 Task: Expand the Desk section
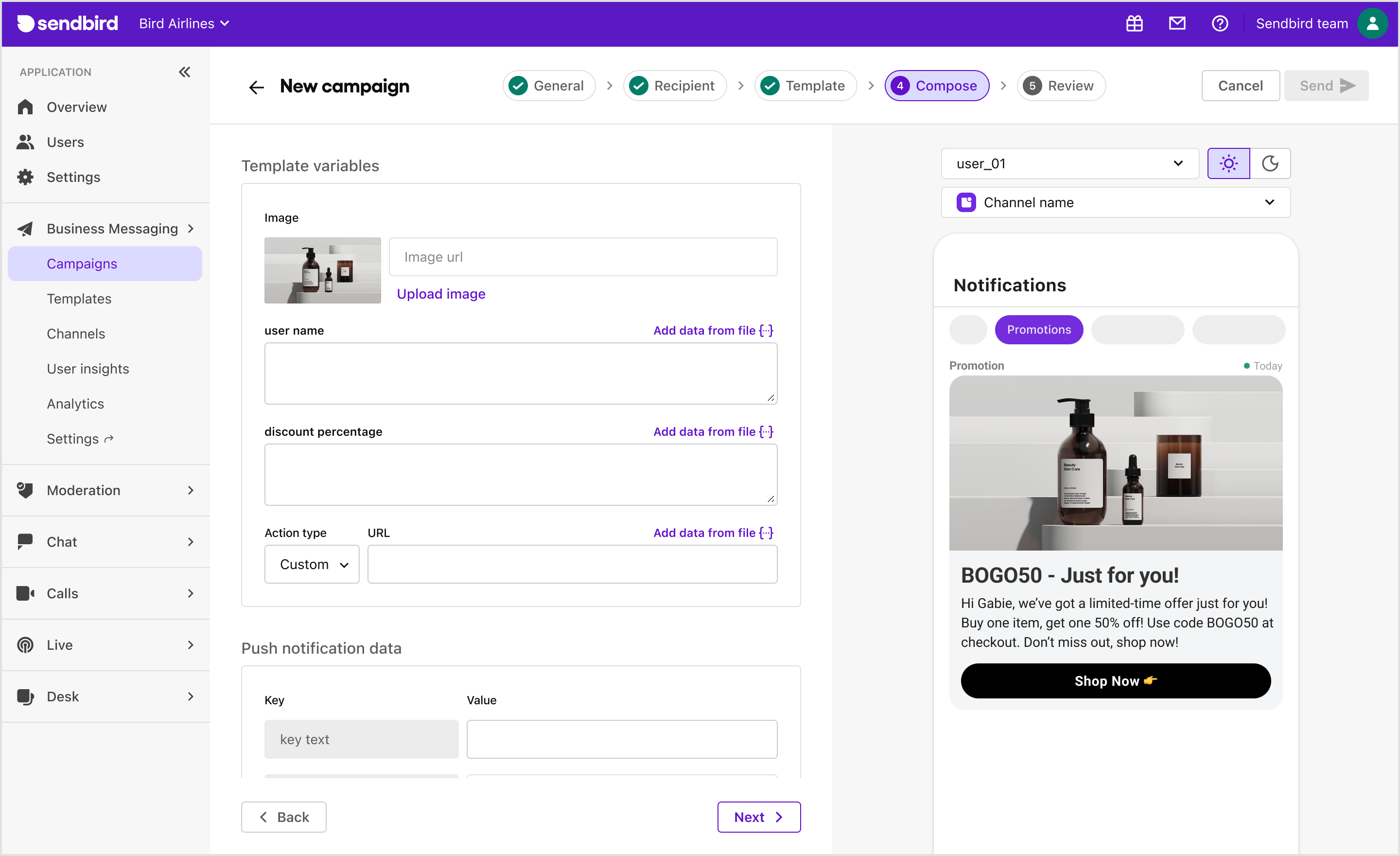[105, 697]
